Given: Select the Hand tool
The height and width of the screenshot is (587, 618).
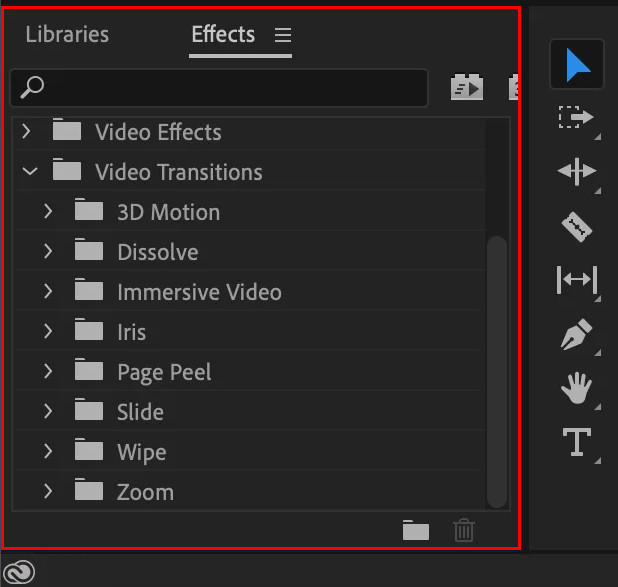Looking at the screenshot, I should click(576, 388).
